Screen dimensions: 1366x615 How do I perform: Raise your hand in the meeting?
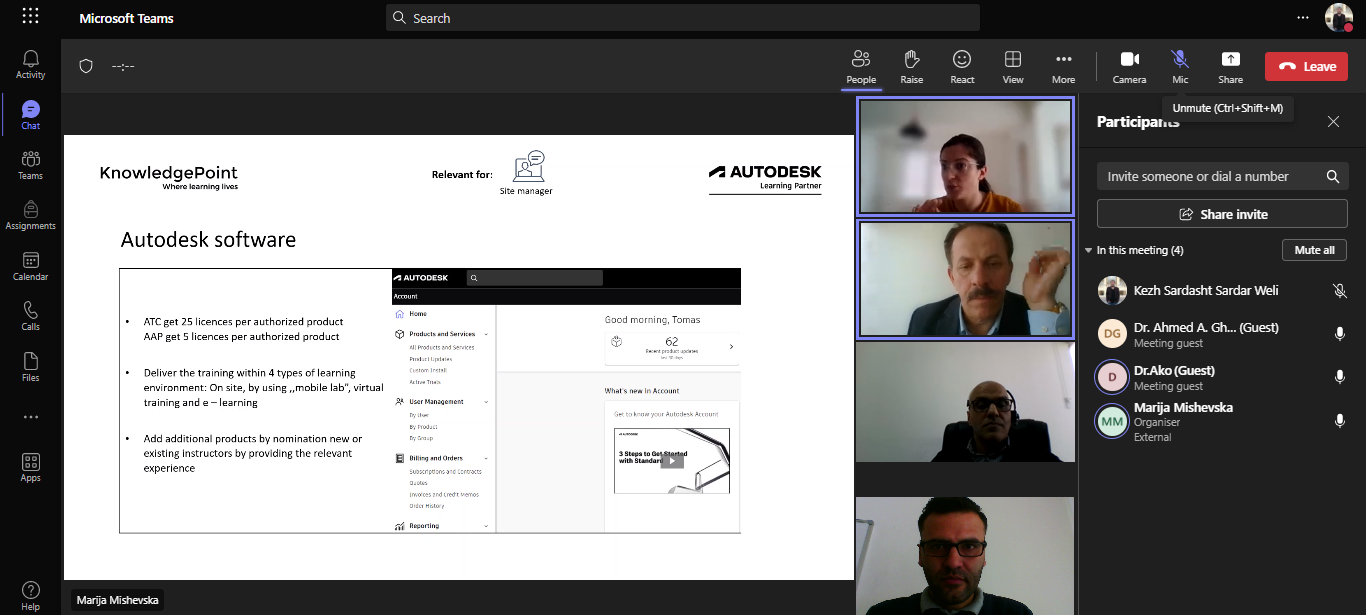coord(911,67)
